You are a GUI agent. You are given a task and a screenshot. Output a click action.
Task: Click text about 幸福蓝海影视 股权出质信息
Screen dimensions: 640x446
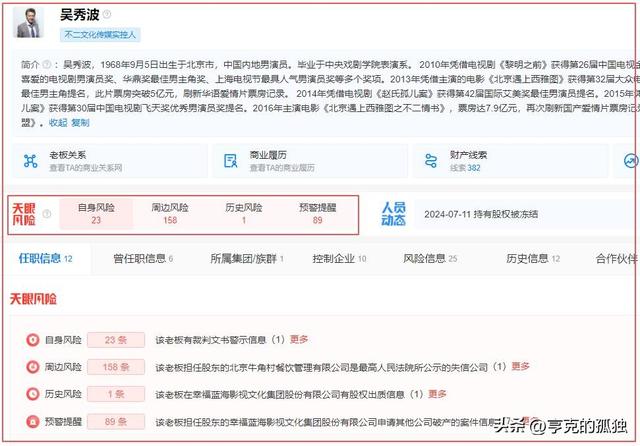click(280, 394)
